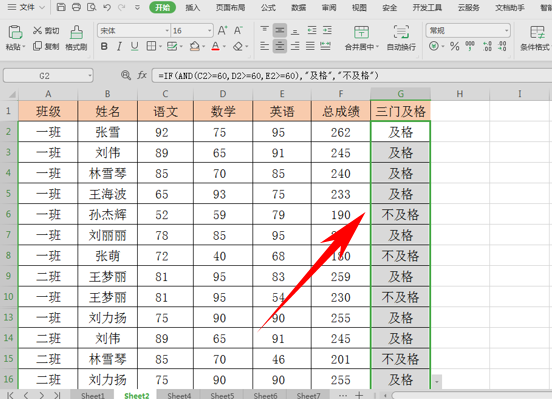The height and width of the screenshot is (399, 553).
Task: Apply thousands separator format
Action: [x=470, y=46]
